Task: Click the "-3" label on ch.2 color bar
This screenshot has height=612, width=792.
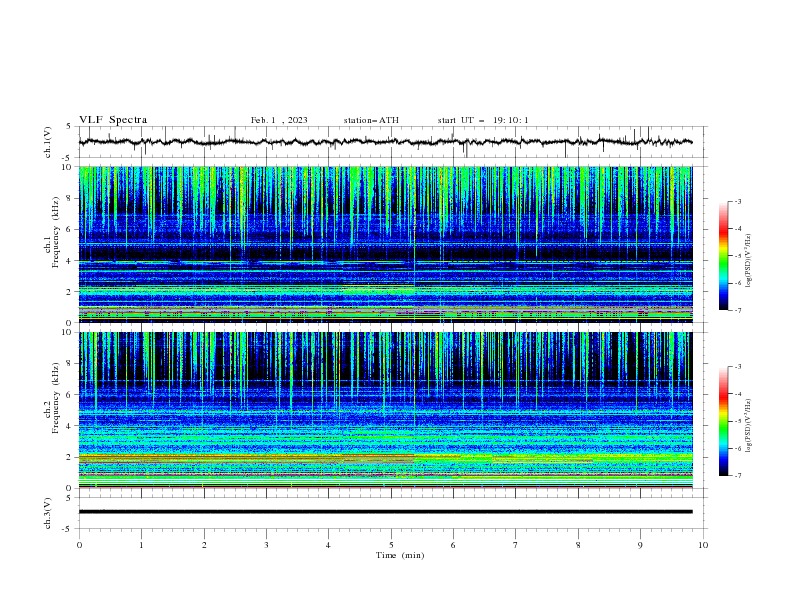Action: tap(738, 367)
